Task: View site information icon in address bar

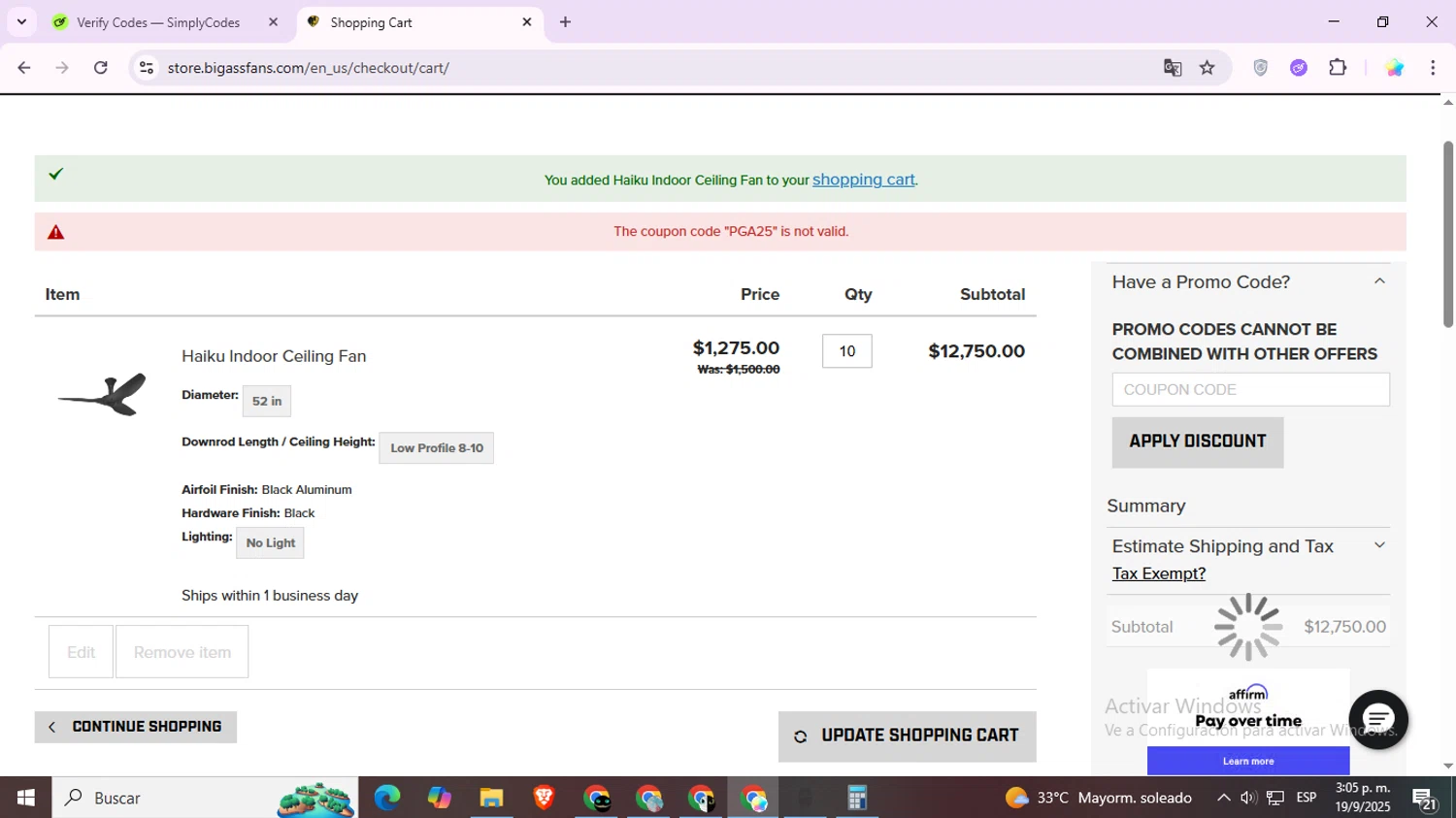Action: pos(147,68)
